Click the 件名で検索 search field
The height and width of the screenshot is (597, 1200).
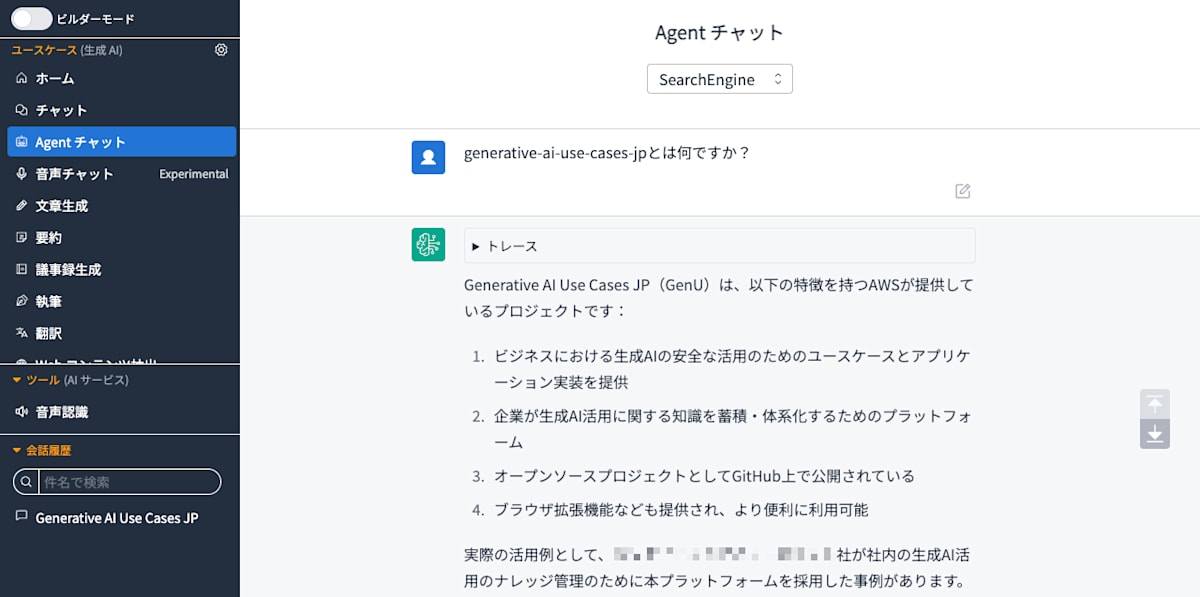pyautogui.click(x=117, y=482)
